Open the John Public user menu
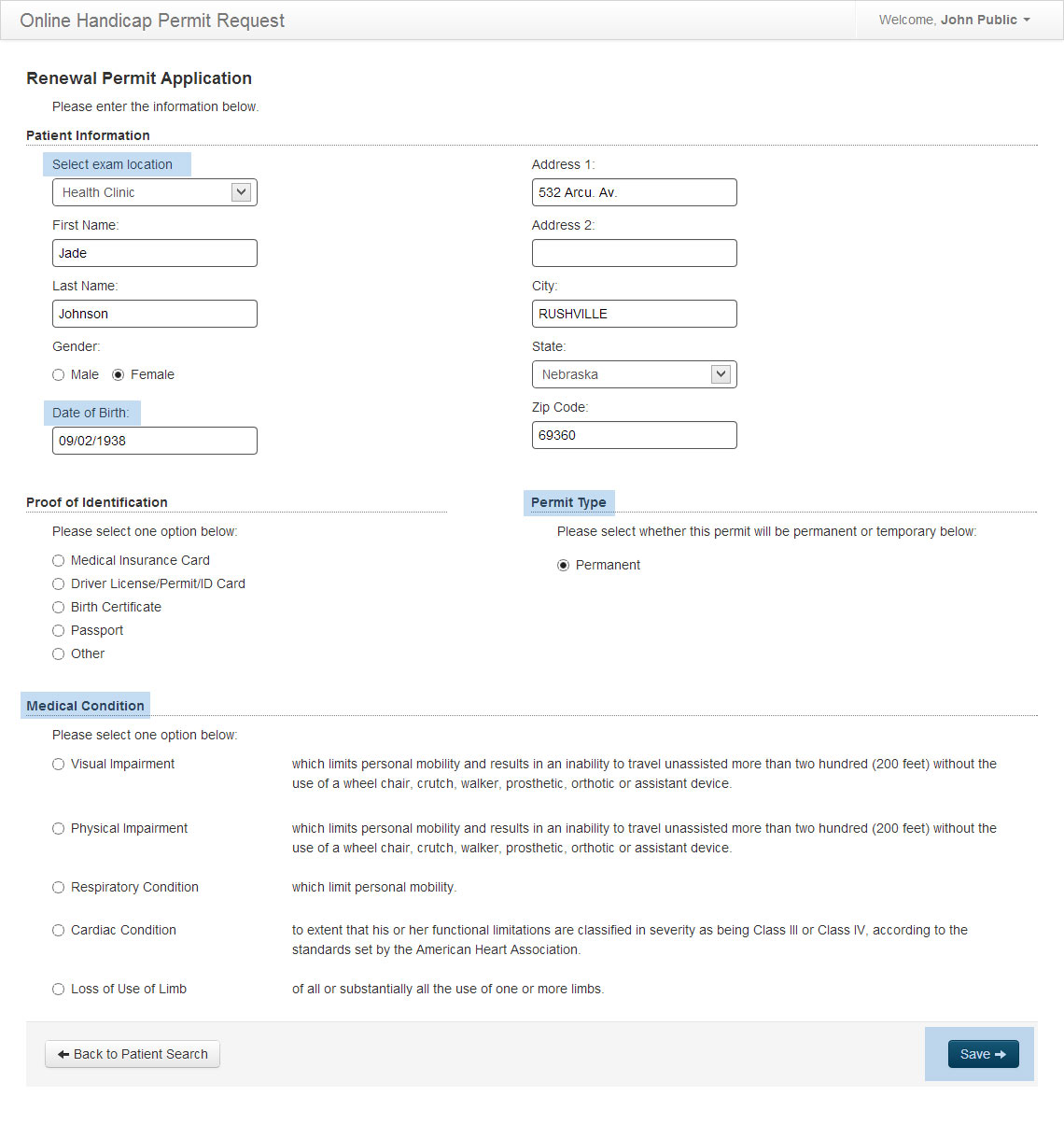The width and height of the screenshot is (1064, 1124). coord(954,20)
